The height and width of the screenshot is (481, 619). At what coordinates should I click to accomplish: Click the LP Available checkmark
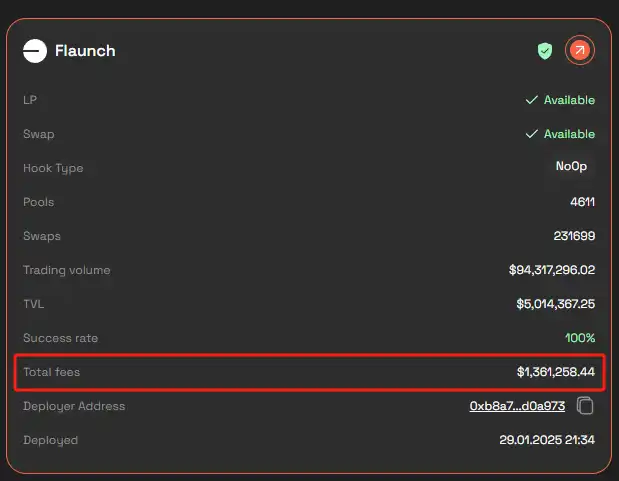pyautogui.click(x=532, y=100)
